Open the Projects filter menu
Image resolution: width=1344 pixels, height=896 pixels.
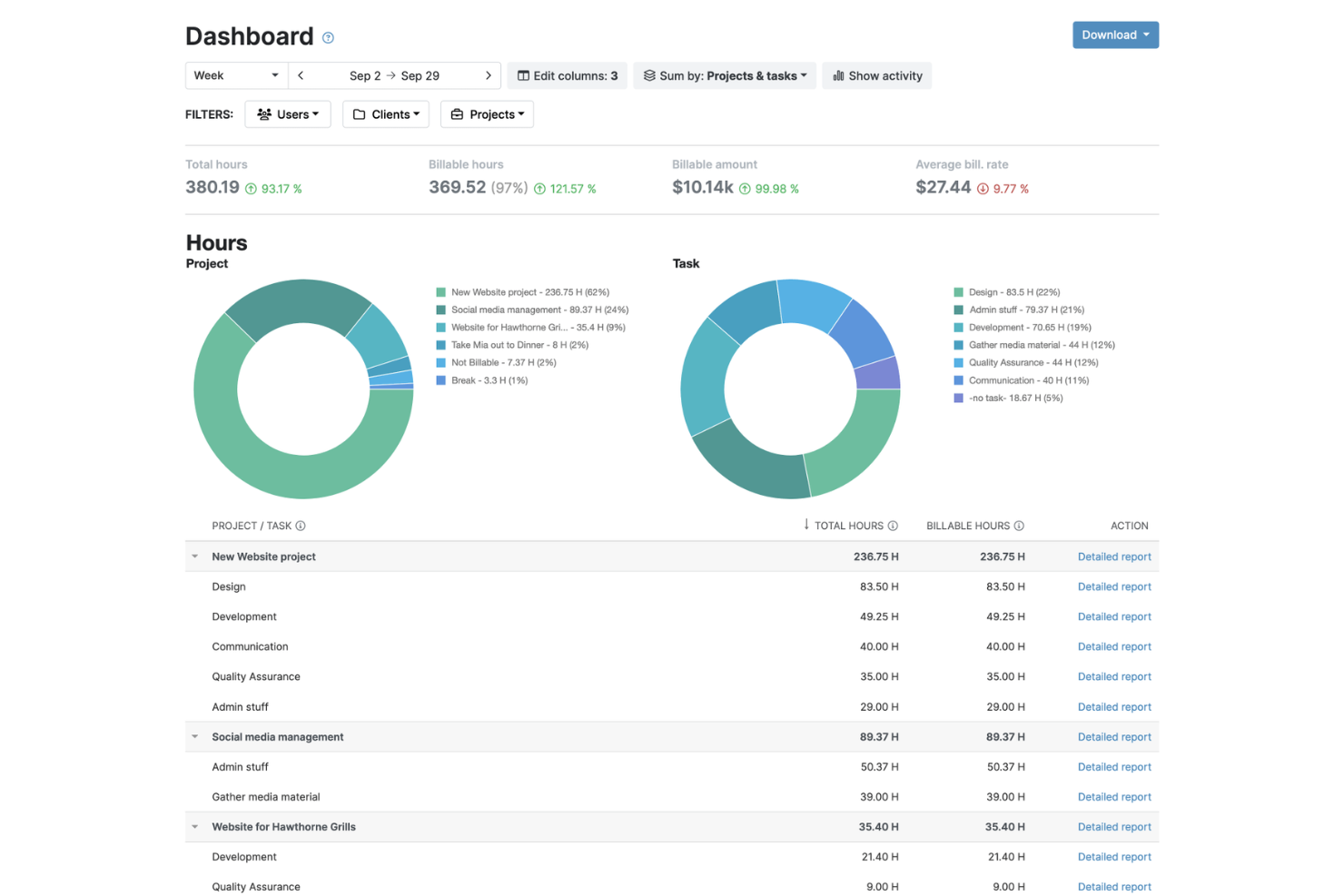487,114
